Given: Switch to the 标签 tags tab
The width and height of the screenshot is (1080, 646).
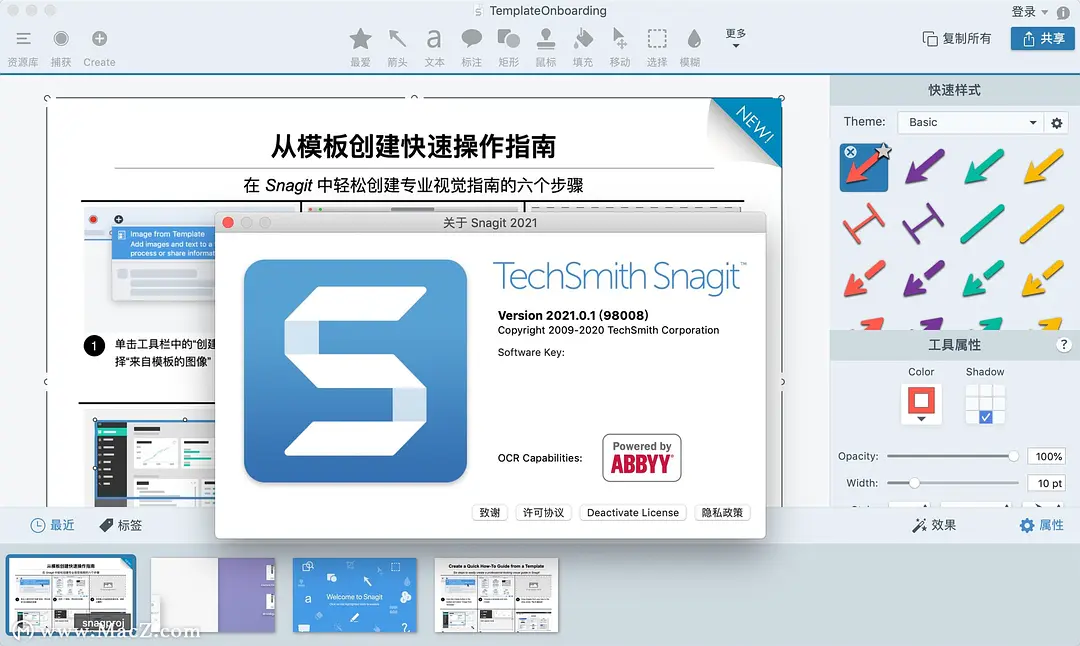Looking at the screenshot, I should [x=121, y=525].
